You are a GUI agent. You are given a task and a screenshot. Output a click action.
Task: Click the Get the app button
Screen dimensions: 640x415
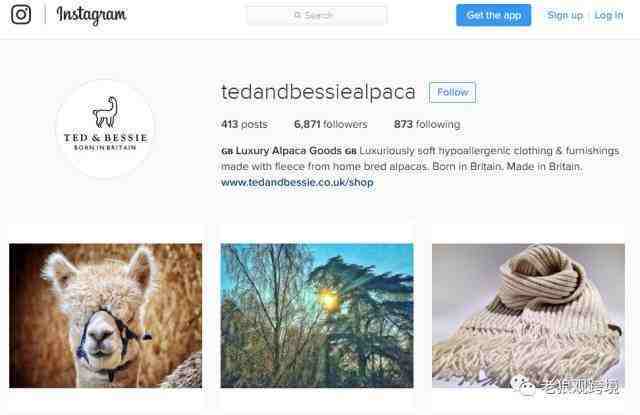pyautogui.click(x=493, y=15)
